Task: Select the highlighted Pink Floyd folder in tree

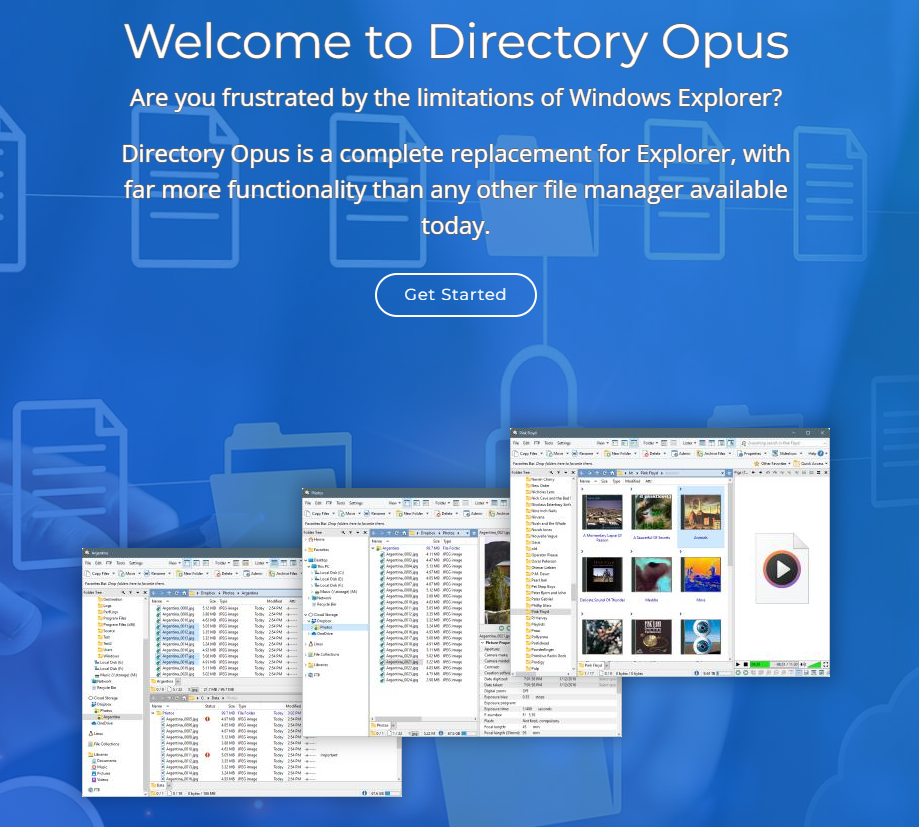Action: point(540,612)
